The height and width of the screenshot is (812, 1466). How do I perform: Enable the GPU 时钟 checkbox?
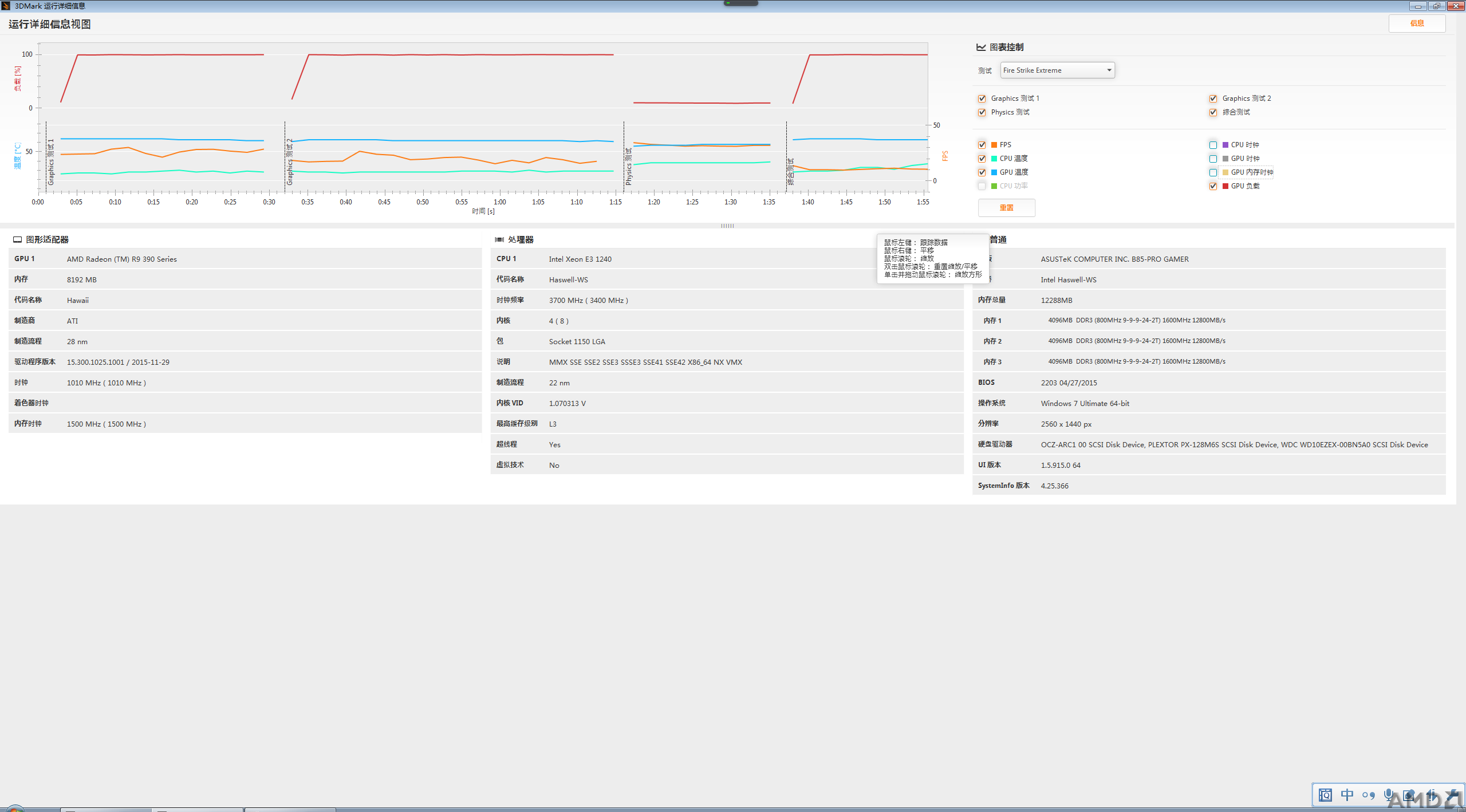point(1213,159)
